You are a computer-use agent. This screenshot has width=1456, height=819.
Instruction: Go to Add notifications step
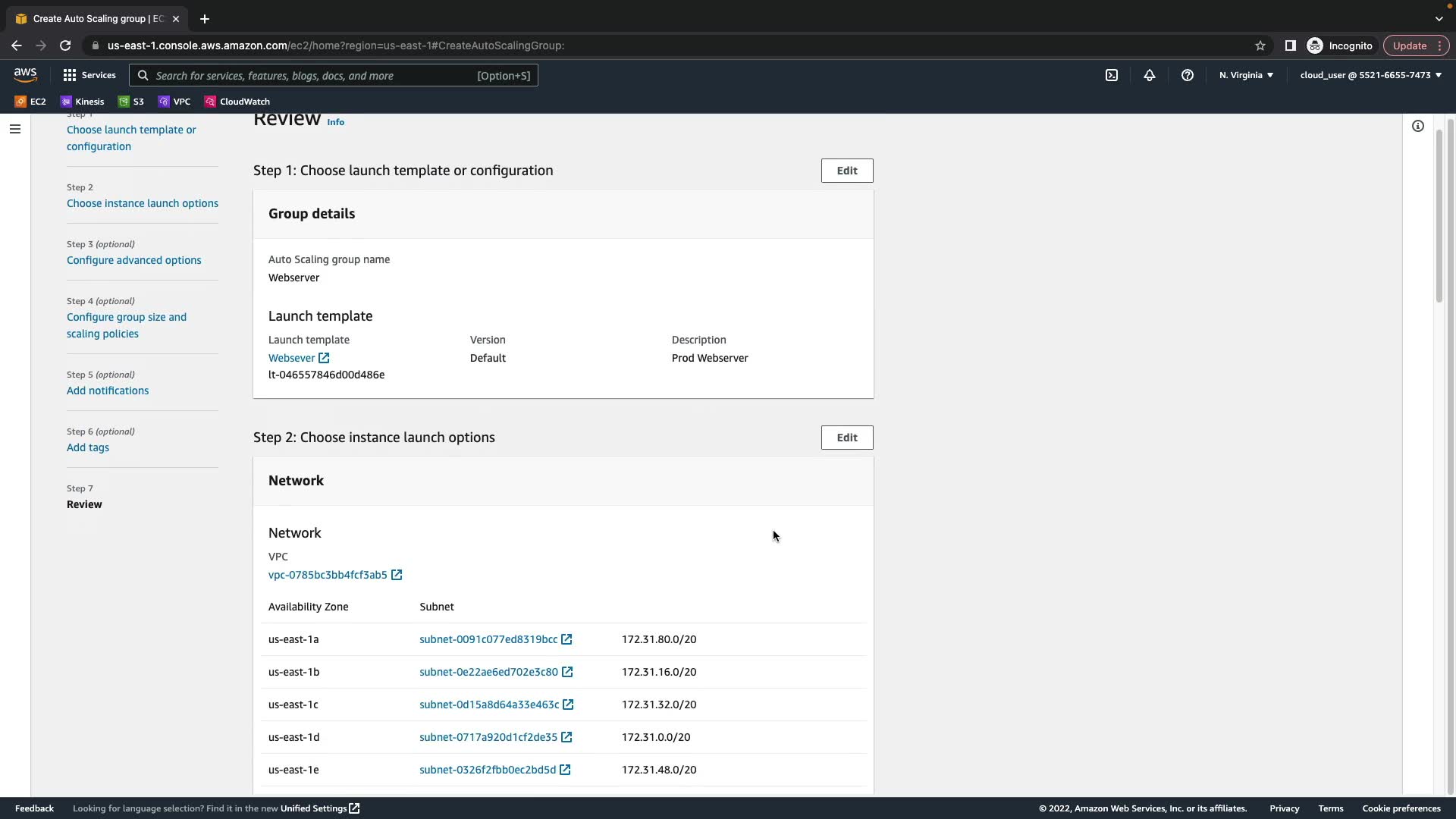(x=108, y=391)
